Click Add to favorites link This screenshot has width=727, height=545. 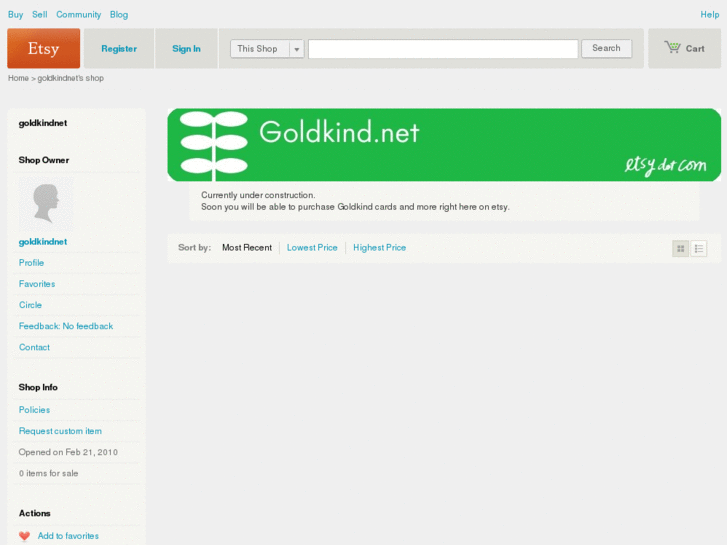click(x=68, y=536)
